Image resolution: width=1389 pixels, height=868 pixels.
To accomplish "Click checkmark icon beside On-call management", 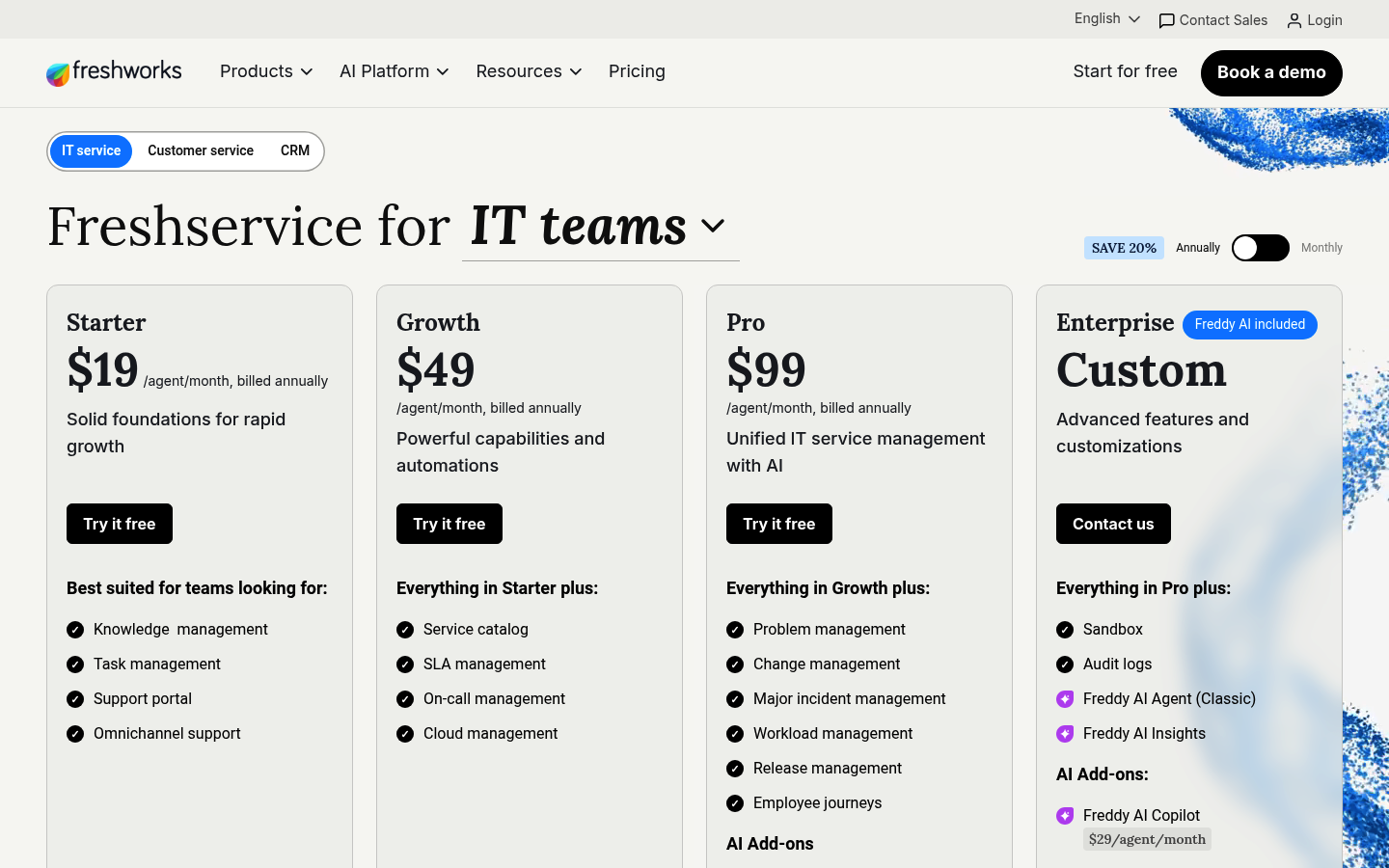I will click(x=405, y=699).
